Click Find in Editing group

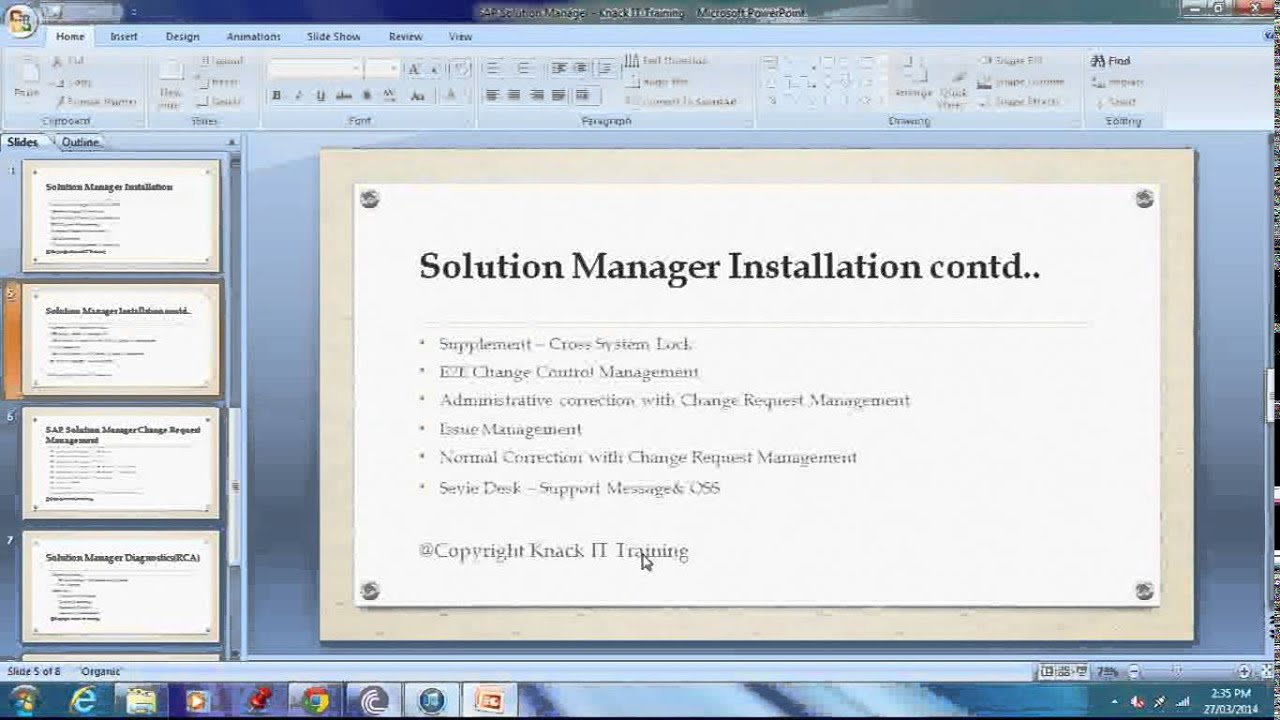1111,61
